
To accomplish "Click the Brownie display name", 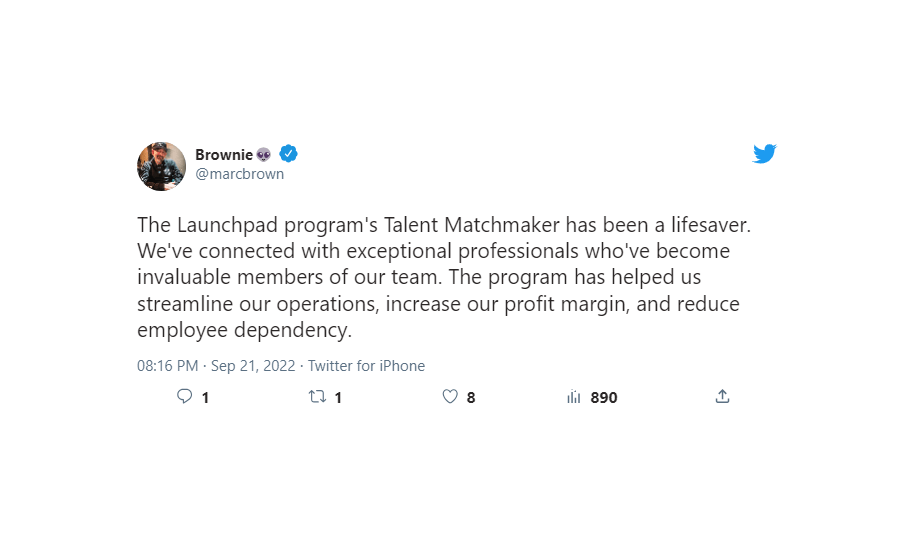I will [x=224, y=154].
